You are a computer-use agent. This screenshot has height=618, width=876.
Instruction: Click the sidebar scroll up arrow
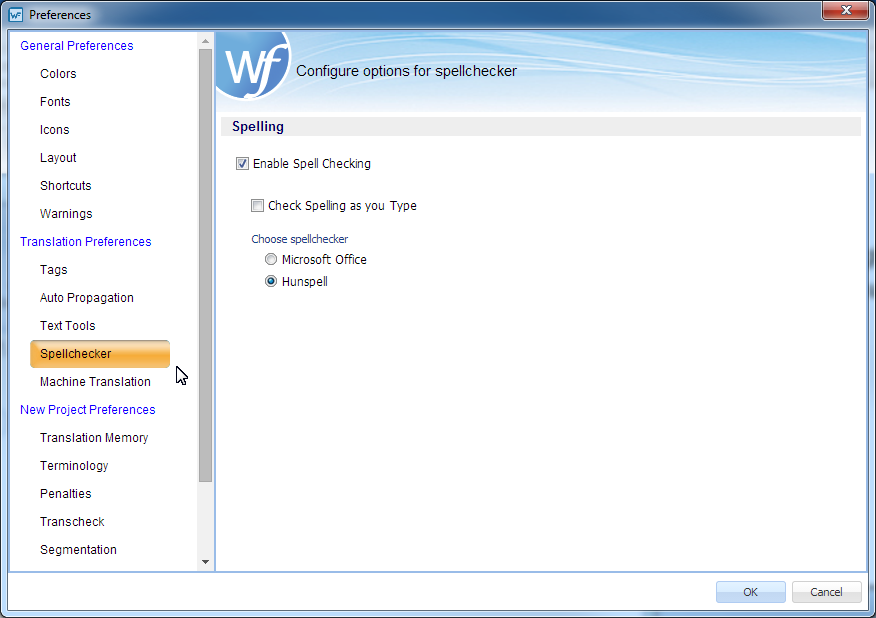click(206, 41)
